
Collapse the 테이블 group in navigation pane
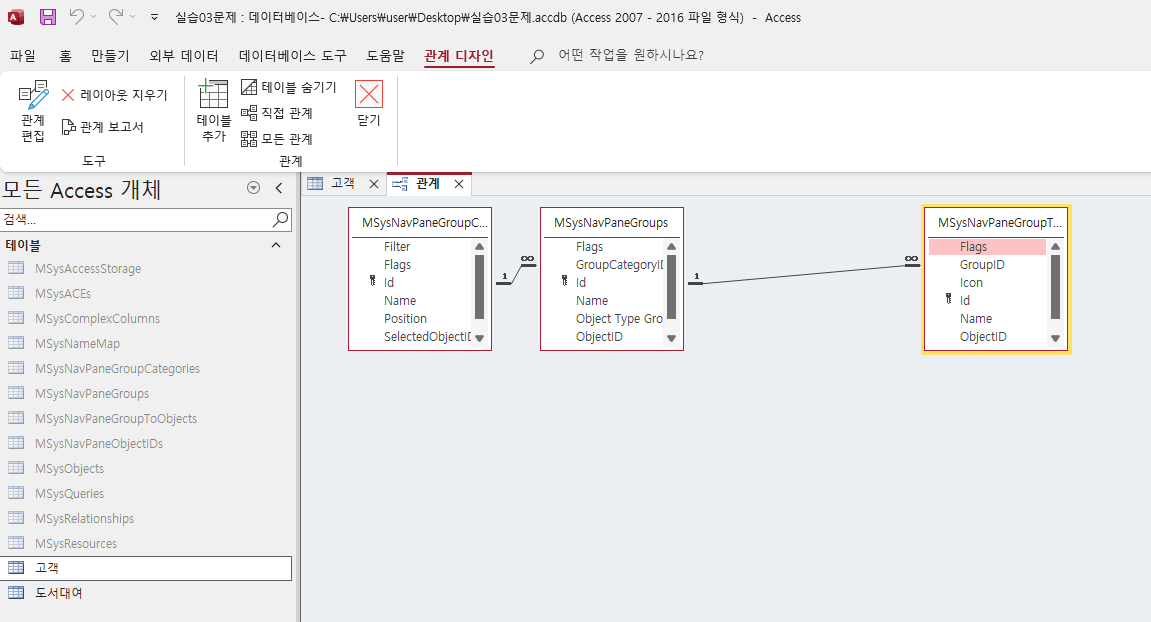click(276, 245)
